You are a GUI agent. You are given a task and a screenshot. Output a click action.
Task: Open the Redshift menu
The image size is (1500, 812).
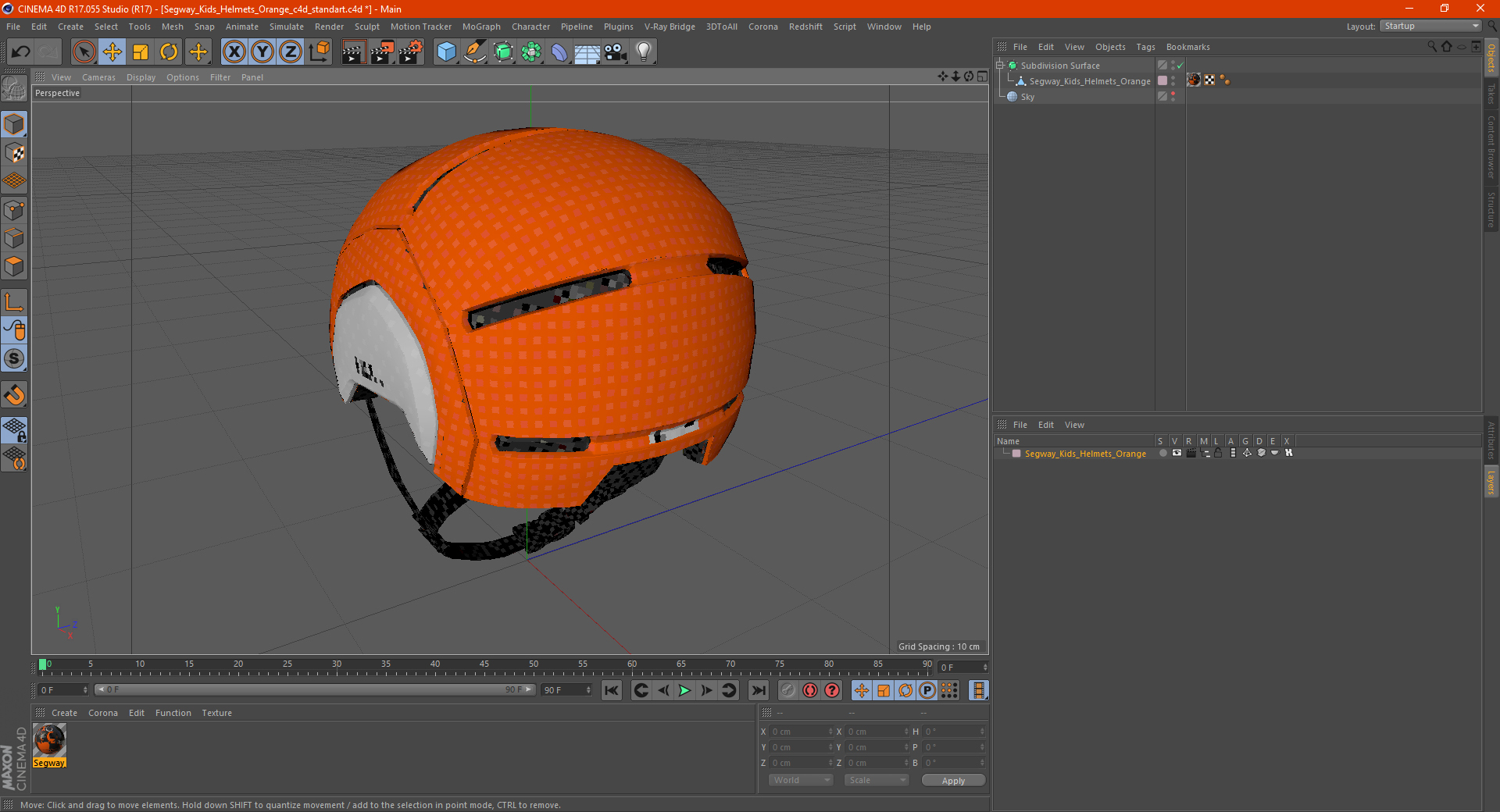coord(805,27)
